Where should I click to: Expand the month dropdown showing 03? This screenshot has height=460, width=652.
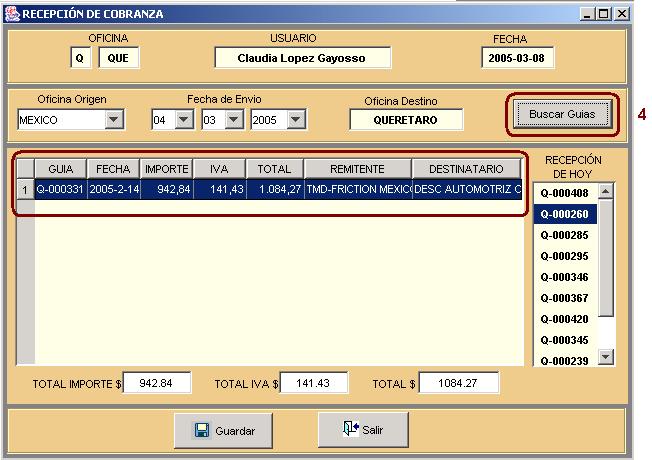click(x=233, y=120)
